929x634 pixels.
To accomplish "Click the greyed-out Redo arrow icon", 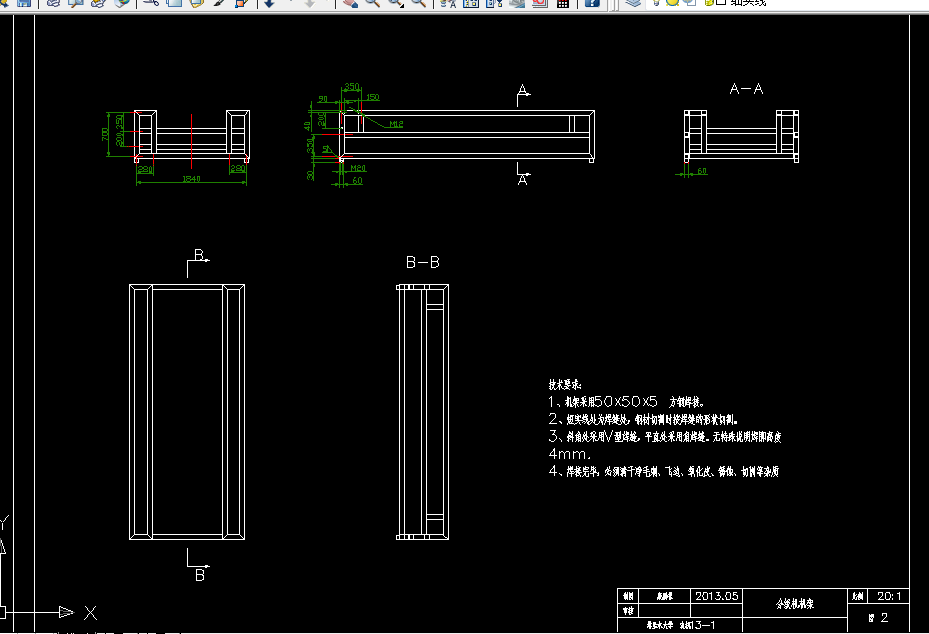I will [309, 3].
